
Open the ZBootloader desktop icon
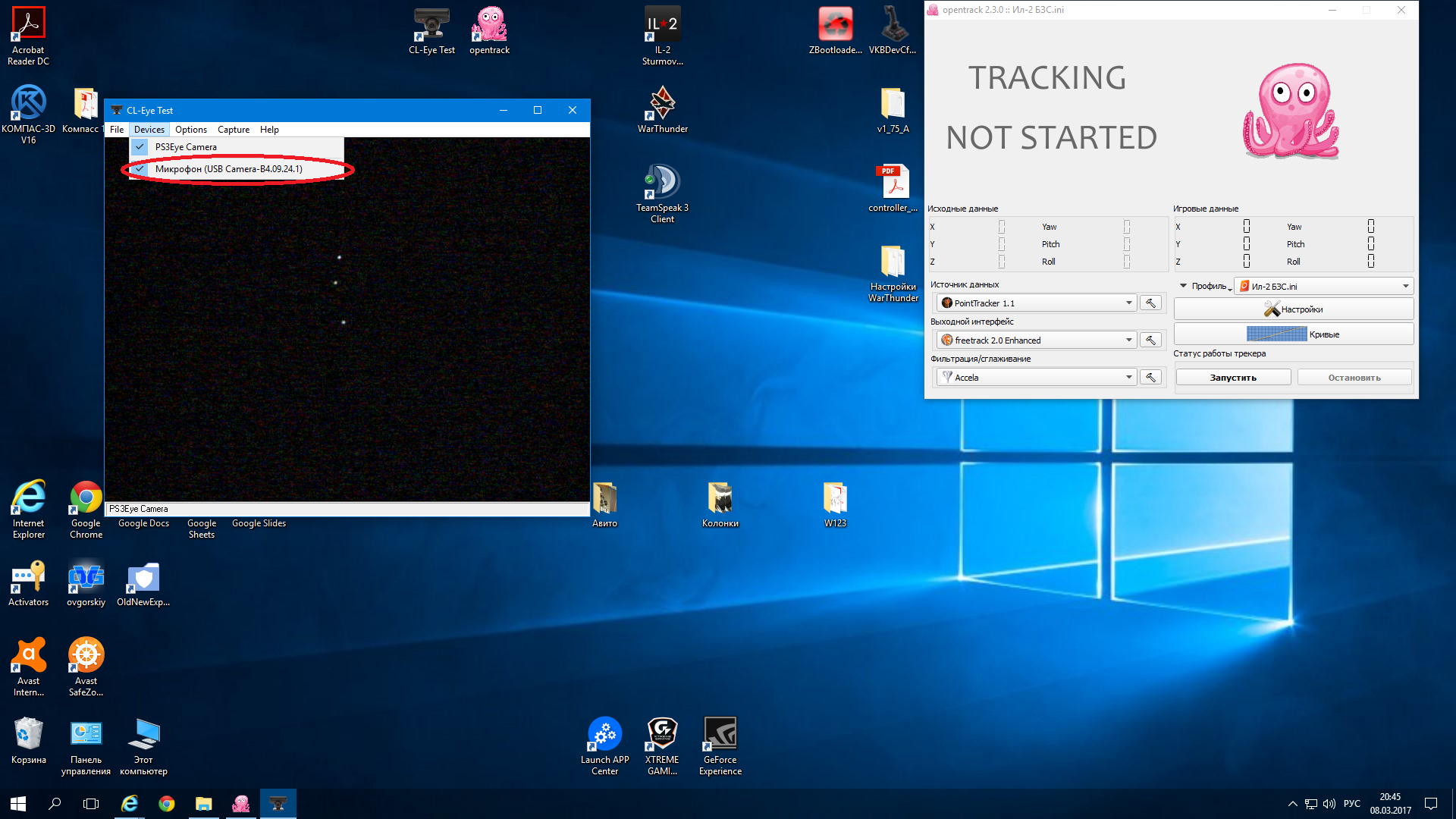[835, 31]
